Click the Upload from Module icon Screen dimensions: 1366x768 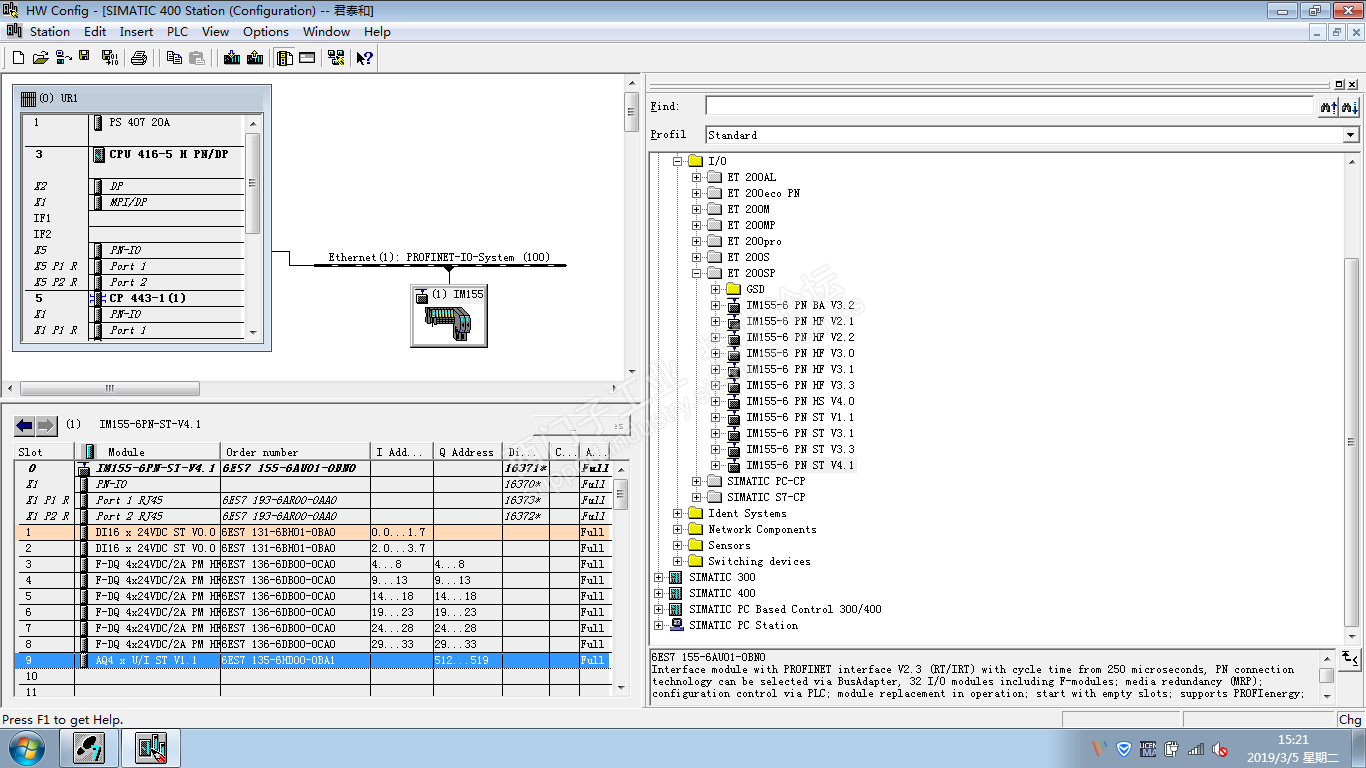pos(255,58)
